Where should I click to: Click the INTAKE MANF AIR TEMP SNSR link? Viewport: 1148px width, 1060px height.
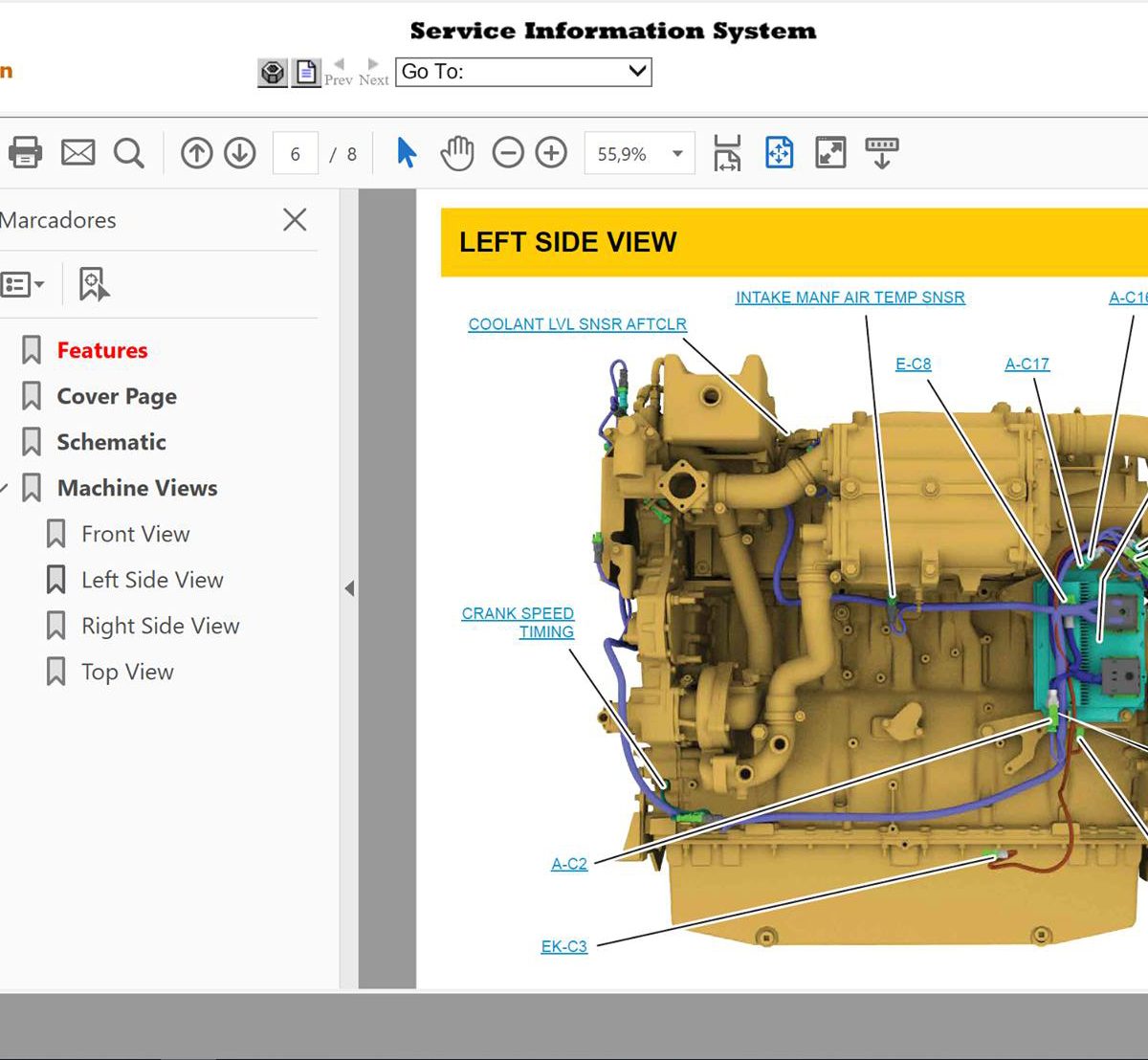pyautogui.click(x=850, y=298)
